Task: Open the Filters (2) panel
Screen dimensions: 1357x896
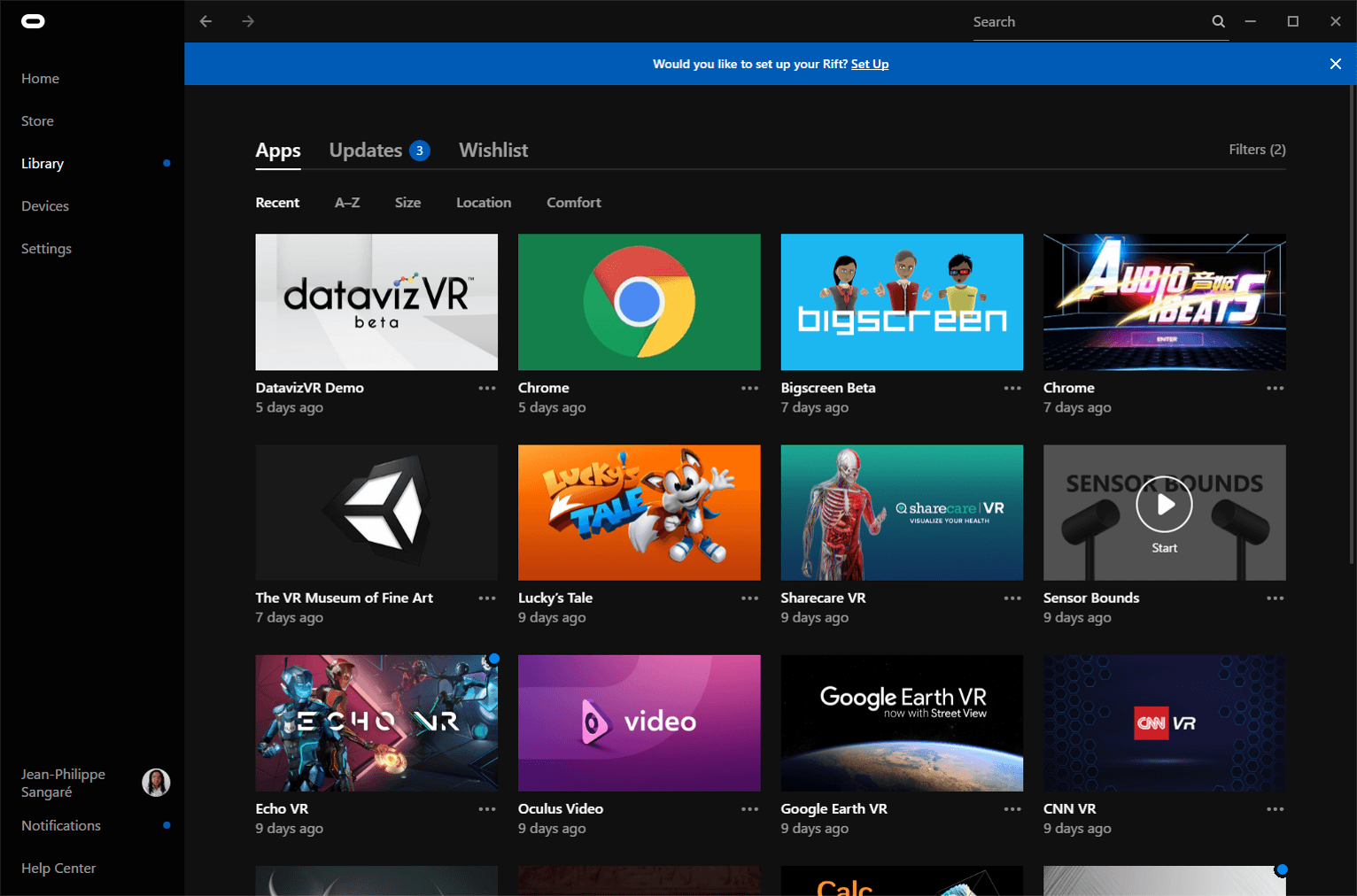Action: click(1257, 150)
